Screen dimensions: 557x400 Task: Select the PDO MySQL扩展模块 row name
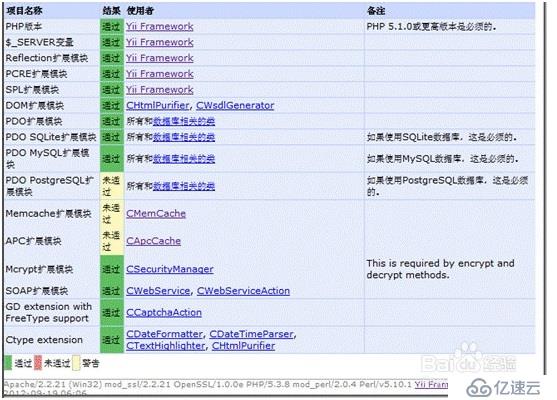point(47,159)
